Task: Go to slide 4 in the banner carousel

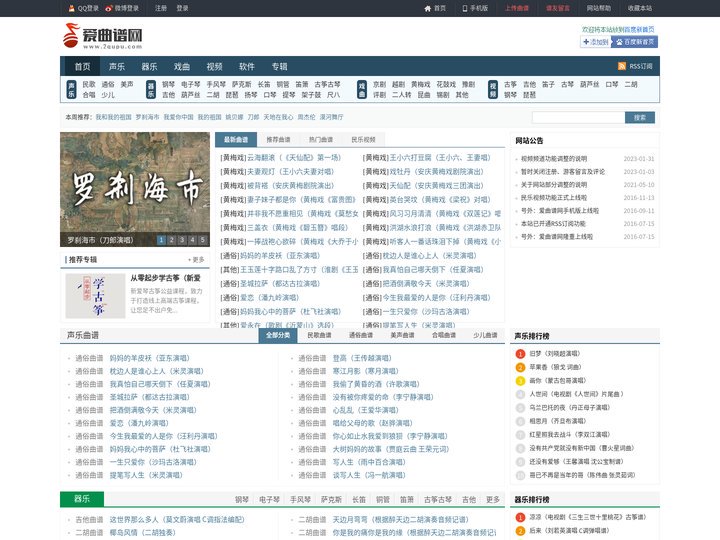Action: pyautogui.click(x=192, y=240)
